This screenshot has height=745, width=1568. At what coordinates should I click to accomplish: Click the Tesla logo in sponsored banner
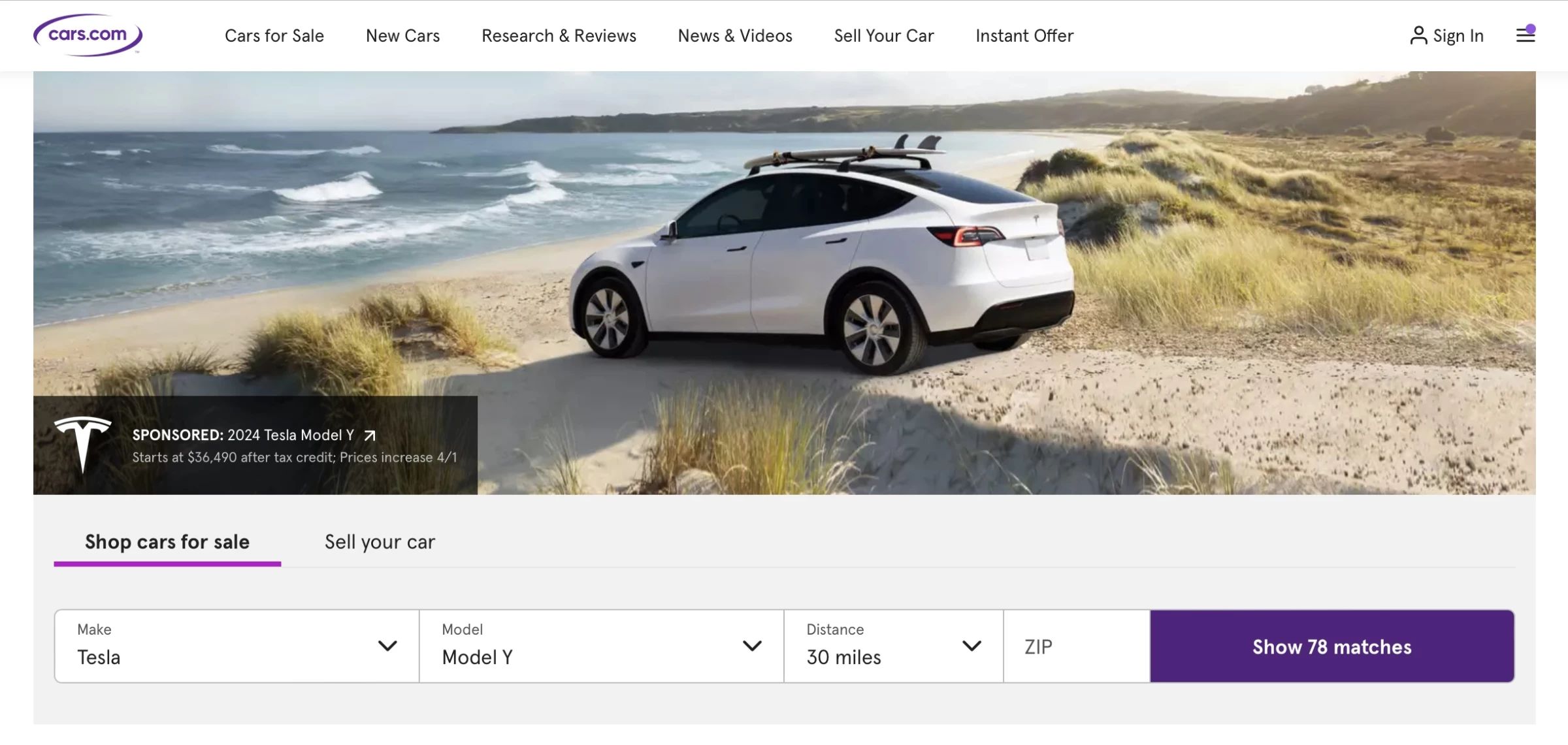tap(83, 444)
